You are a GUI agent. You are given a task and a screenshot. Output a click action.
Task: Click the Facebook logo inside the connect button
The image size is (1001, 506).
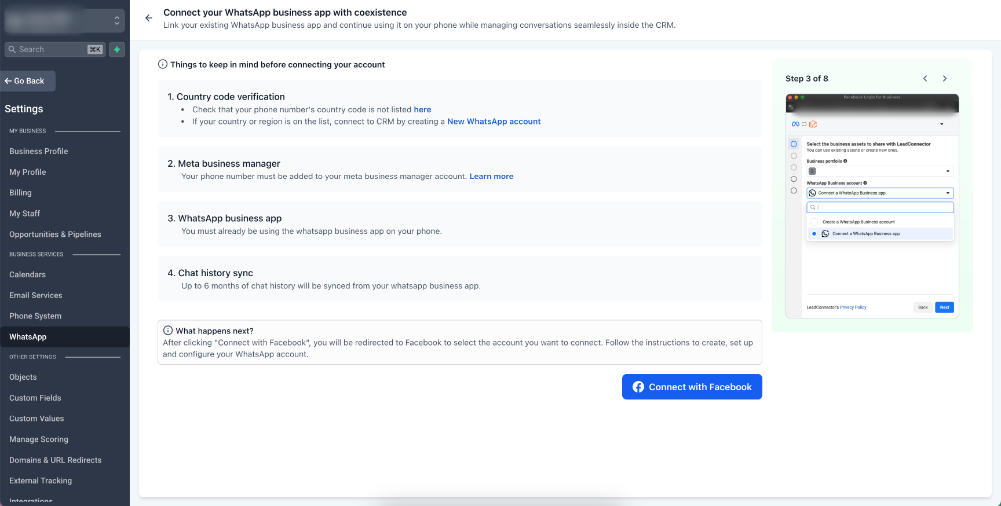click(x=638, y=387)
